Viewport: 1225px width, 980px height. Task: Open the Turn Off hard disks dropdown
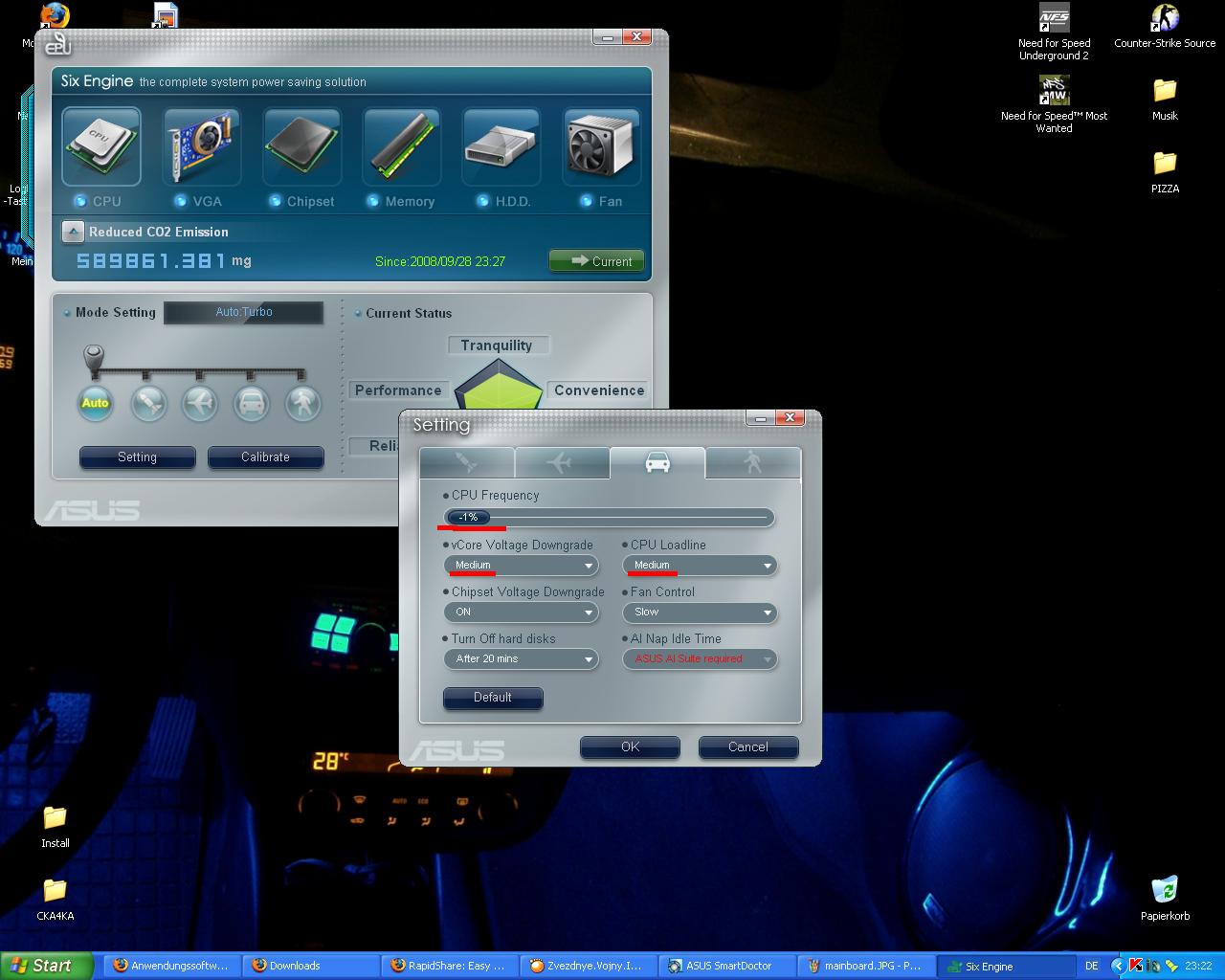[521, 659]
